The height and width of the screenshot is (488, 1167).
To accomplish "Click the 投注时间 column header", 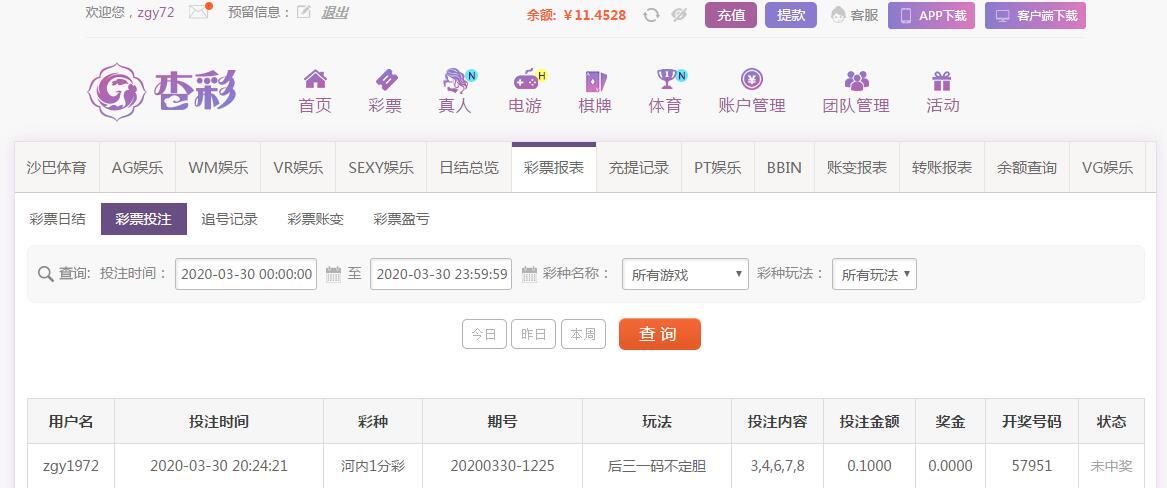I will 219,422.
